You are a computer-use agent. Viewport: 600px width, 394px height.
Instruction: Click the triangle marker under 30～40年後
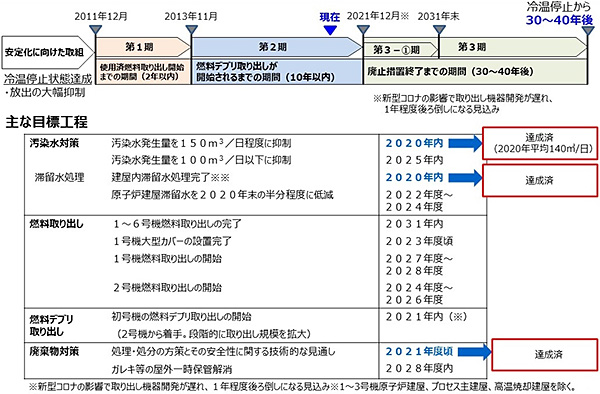588,30
